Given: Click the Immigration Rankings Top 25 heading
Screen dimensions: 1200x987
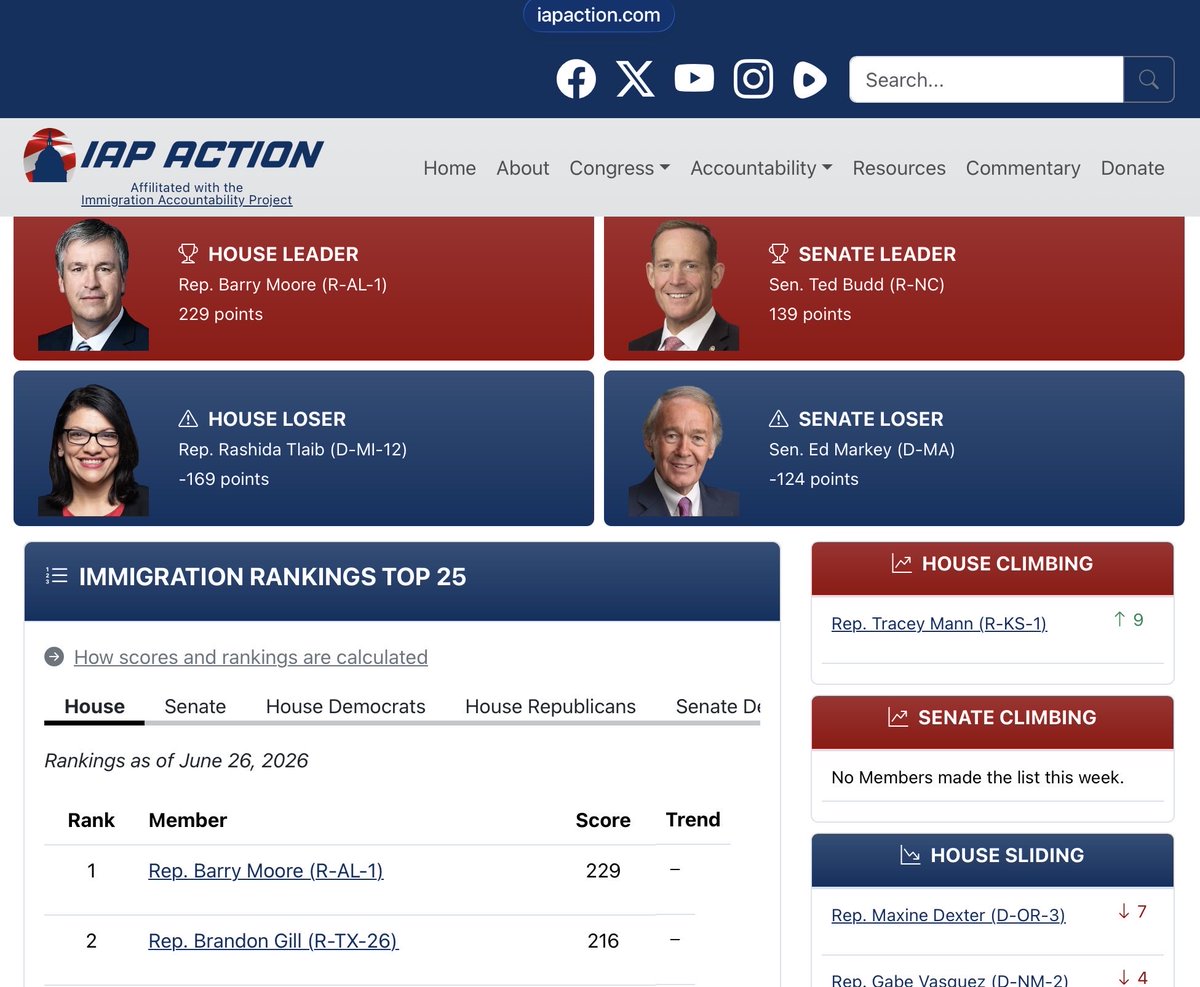Looking at the screenshot, I should point(272,577).
